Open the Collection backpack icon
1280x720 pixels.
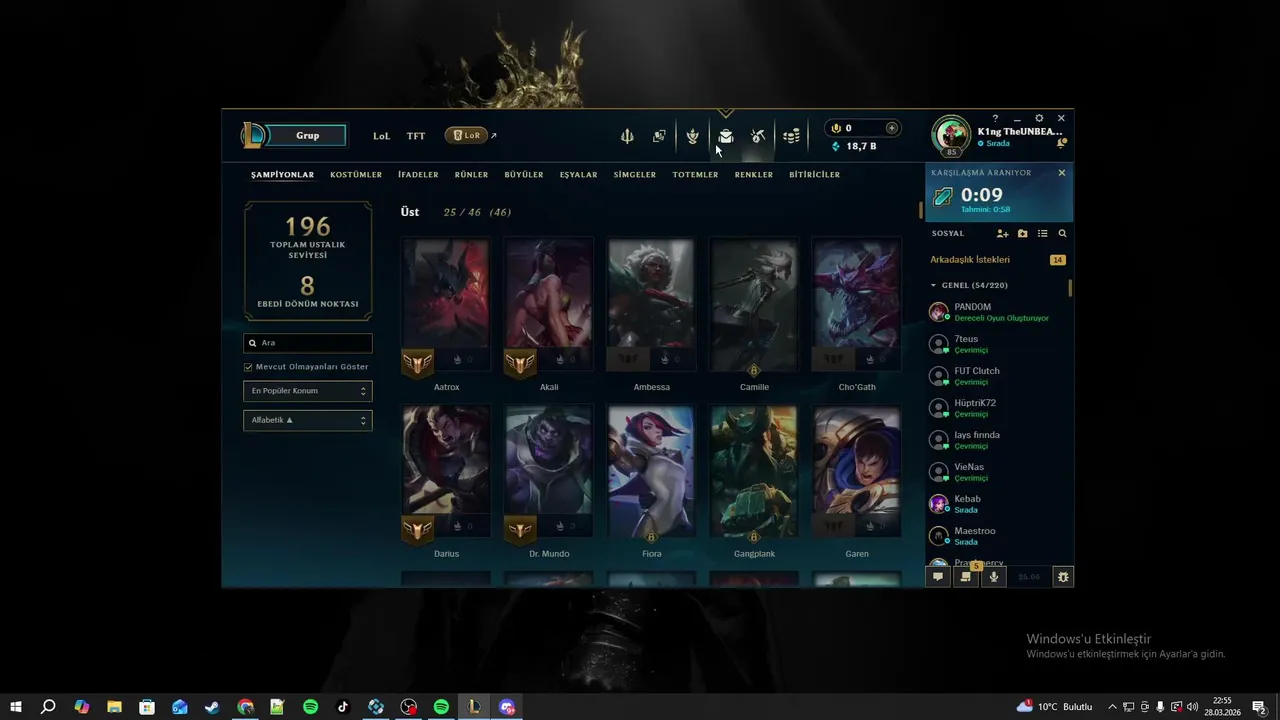tap(726, 136)
